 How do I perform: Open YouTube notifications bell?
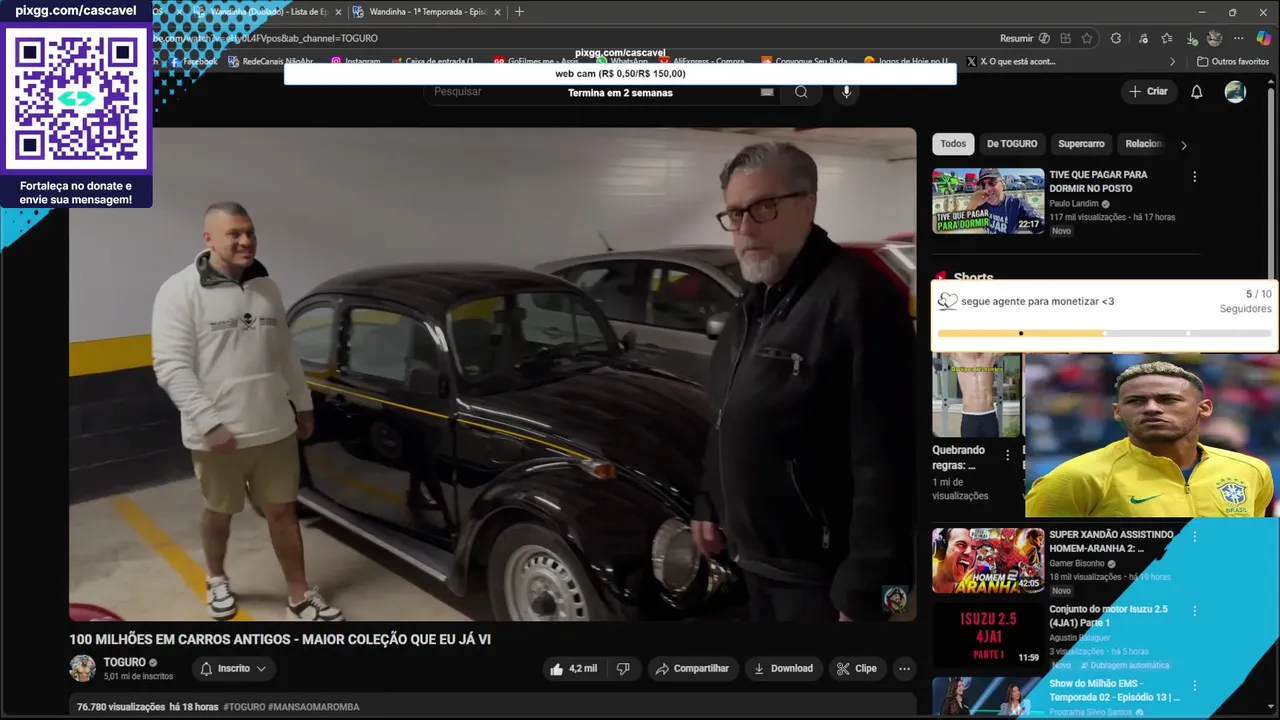pos(1196,92)
